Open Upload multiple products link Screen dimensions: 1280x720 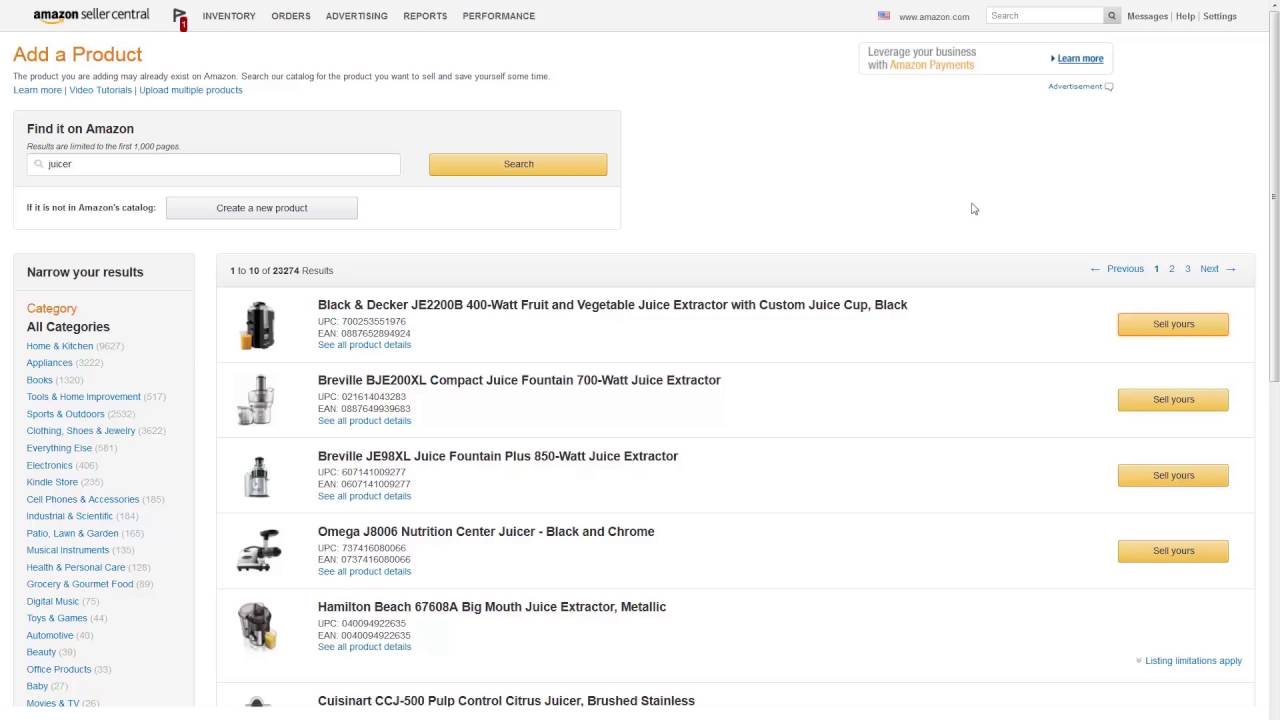pyautogui.click(x=191, y=90)
